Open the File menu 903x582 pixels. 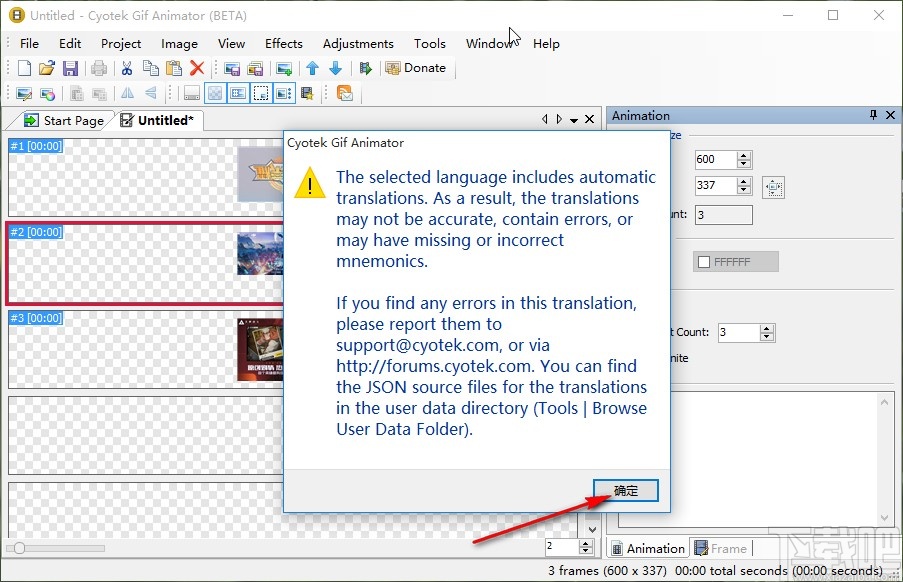coord(29,44)
